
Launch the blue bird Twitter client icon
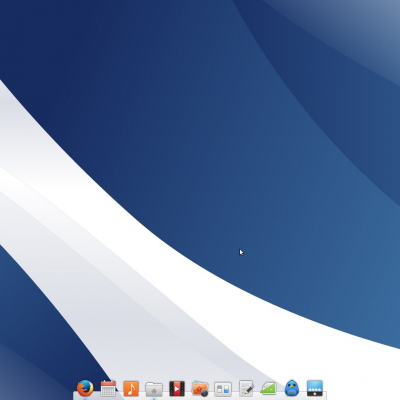point(292,388)
